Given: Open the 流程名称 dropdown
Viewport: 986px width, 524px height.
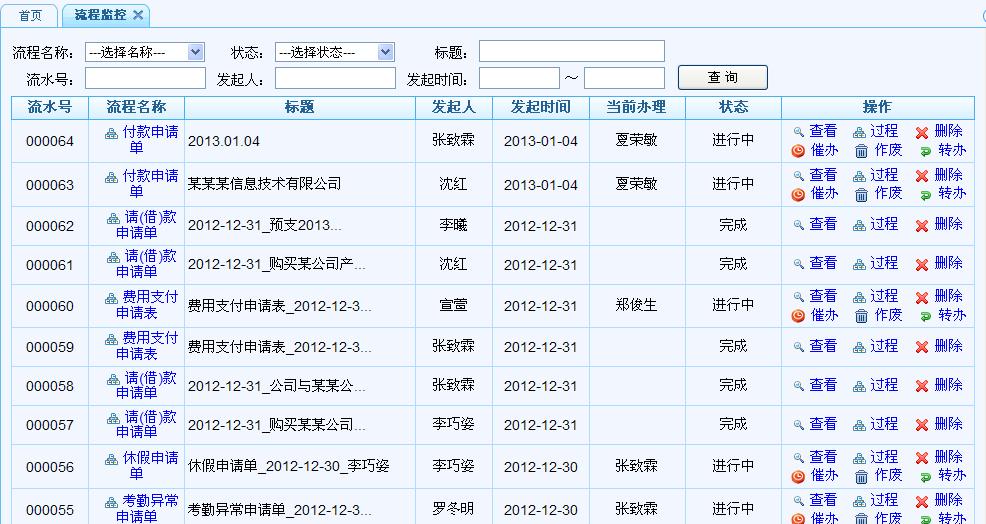Looking at the screenshot, I should point(145,52).
